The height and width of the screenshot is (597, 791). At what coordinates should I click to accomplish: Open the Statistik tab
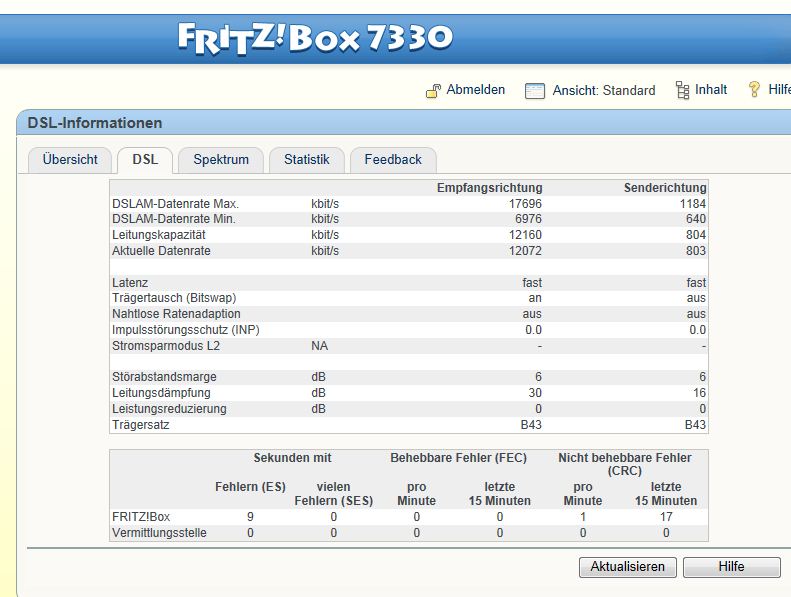click(307, 159)
